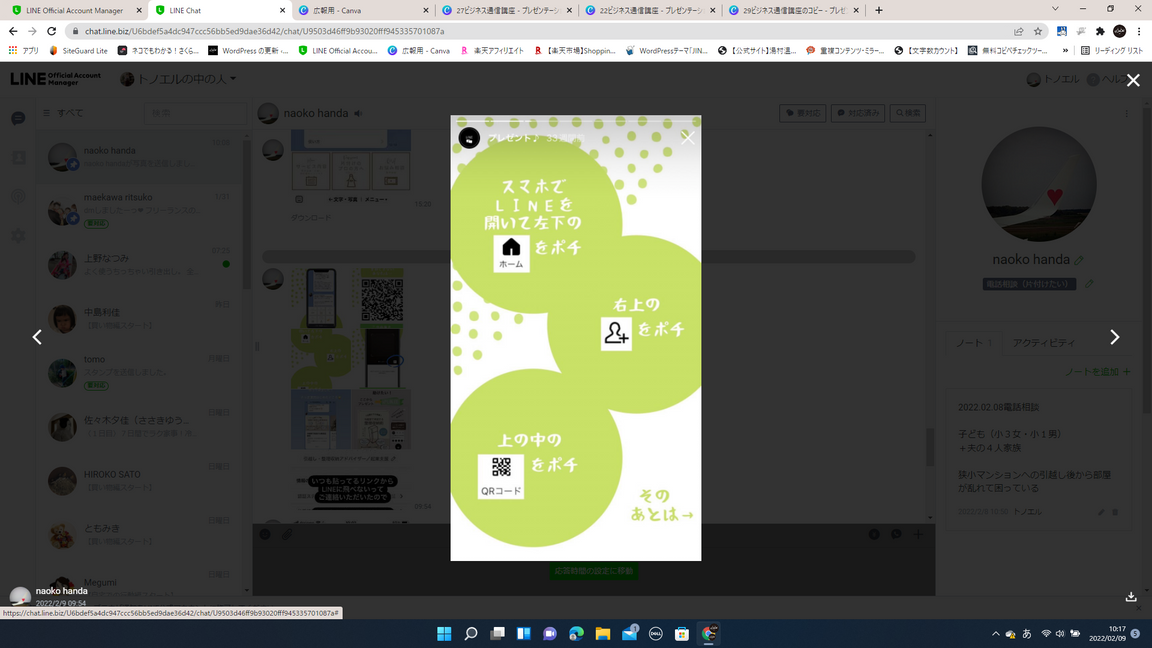Open the Windows Start menu
1152x648 pixels.
pos(444,634)
